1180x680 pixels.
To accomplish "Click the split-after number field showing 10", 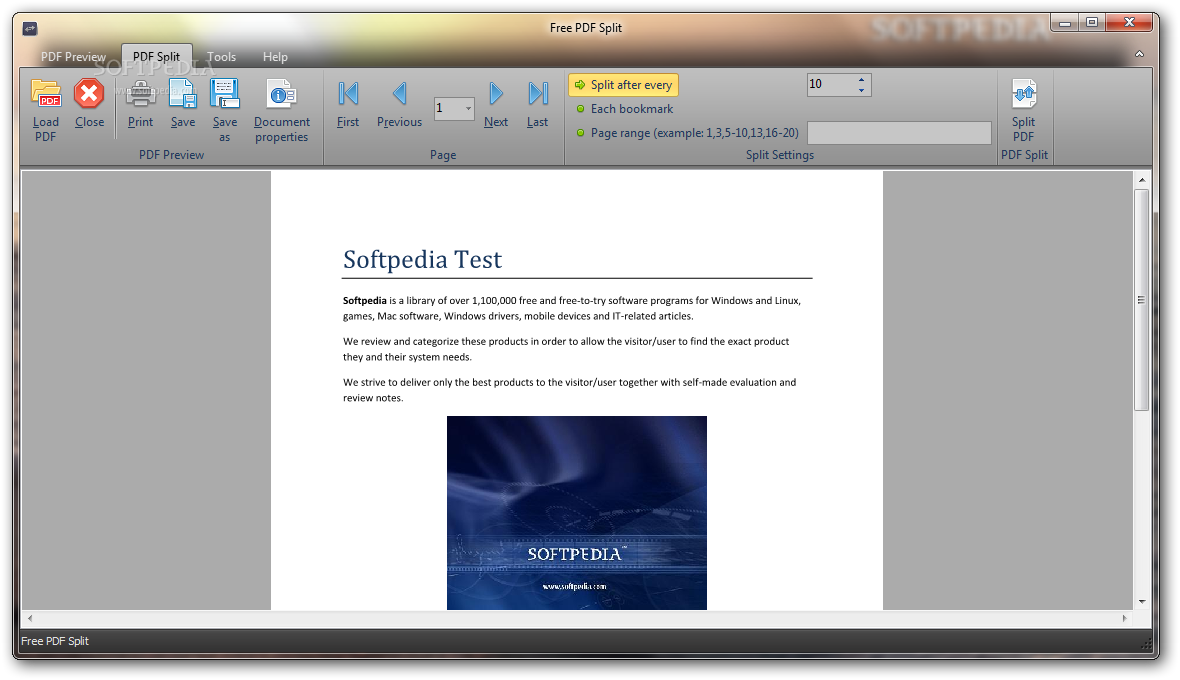I will tap(830, 85).
